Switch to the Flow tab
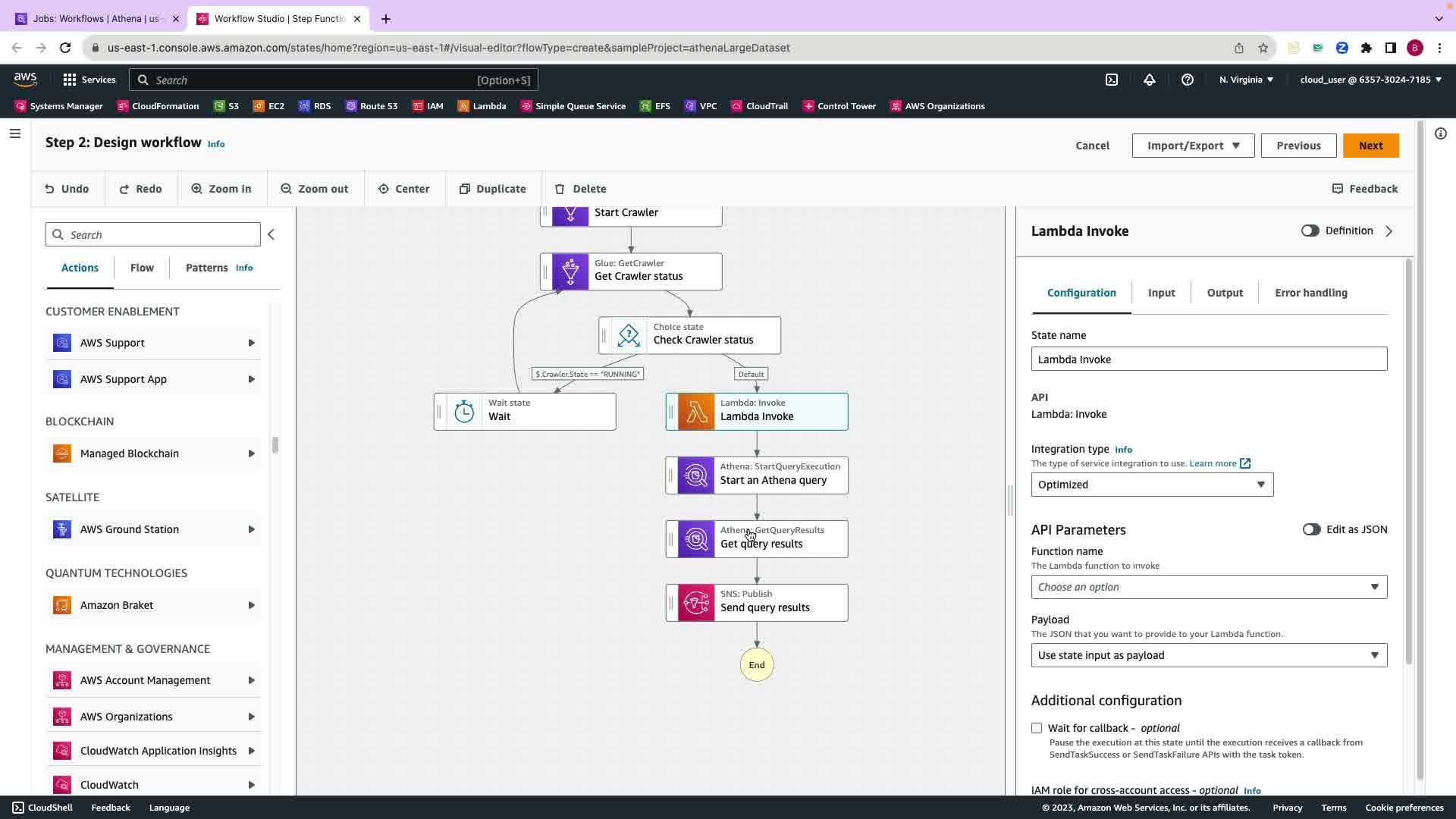1456x819 pixels. pos(142,268)
